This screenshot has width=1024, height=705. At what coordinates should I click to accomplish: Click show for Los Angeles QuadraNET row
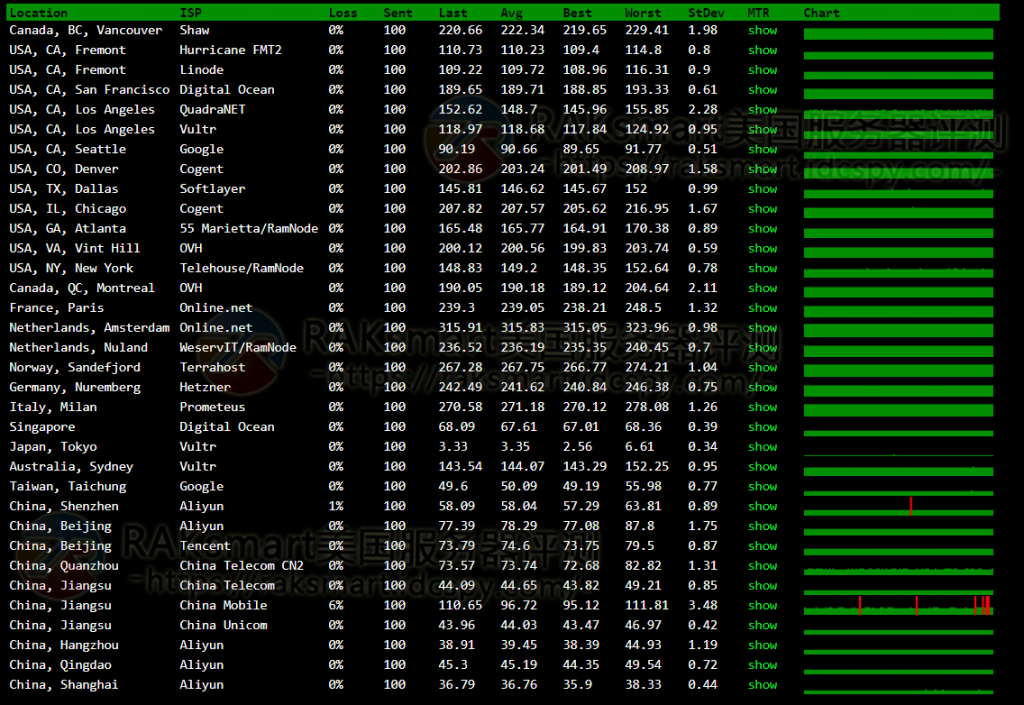[x=762, y=109]
